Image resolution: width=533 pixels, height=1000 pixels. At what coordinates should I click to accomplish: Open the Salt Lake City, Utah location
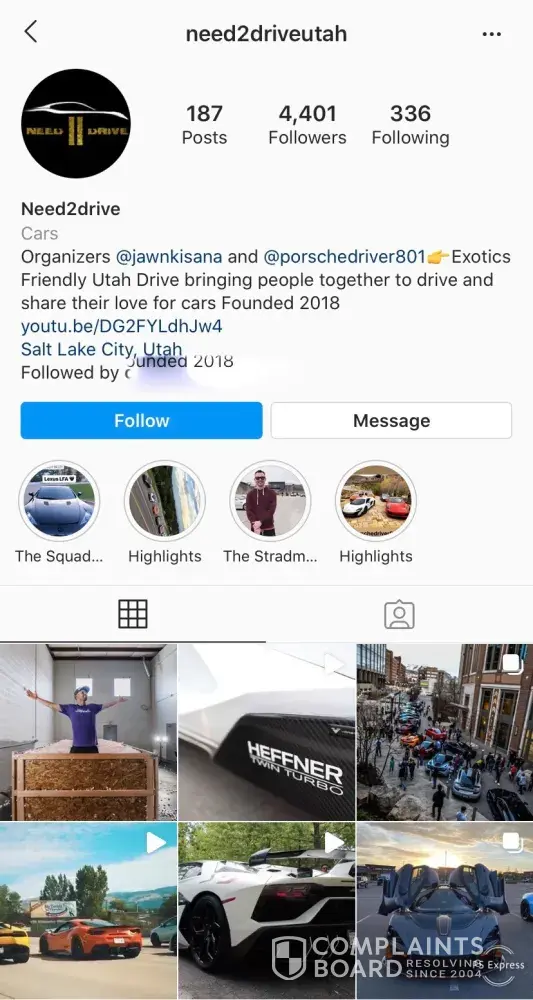101,349
